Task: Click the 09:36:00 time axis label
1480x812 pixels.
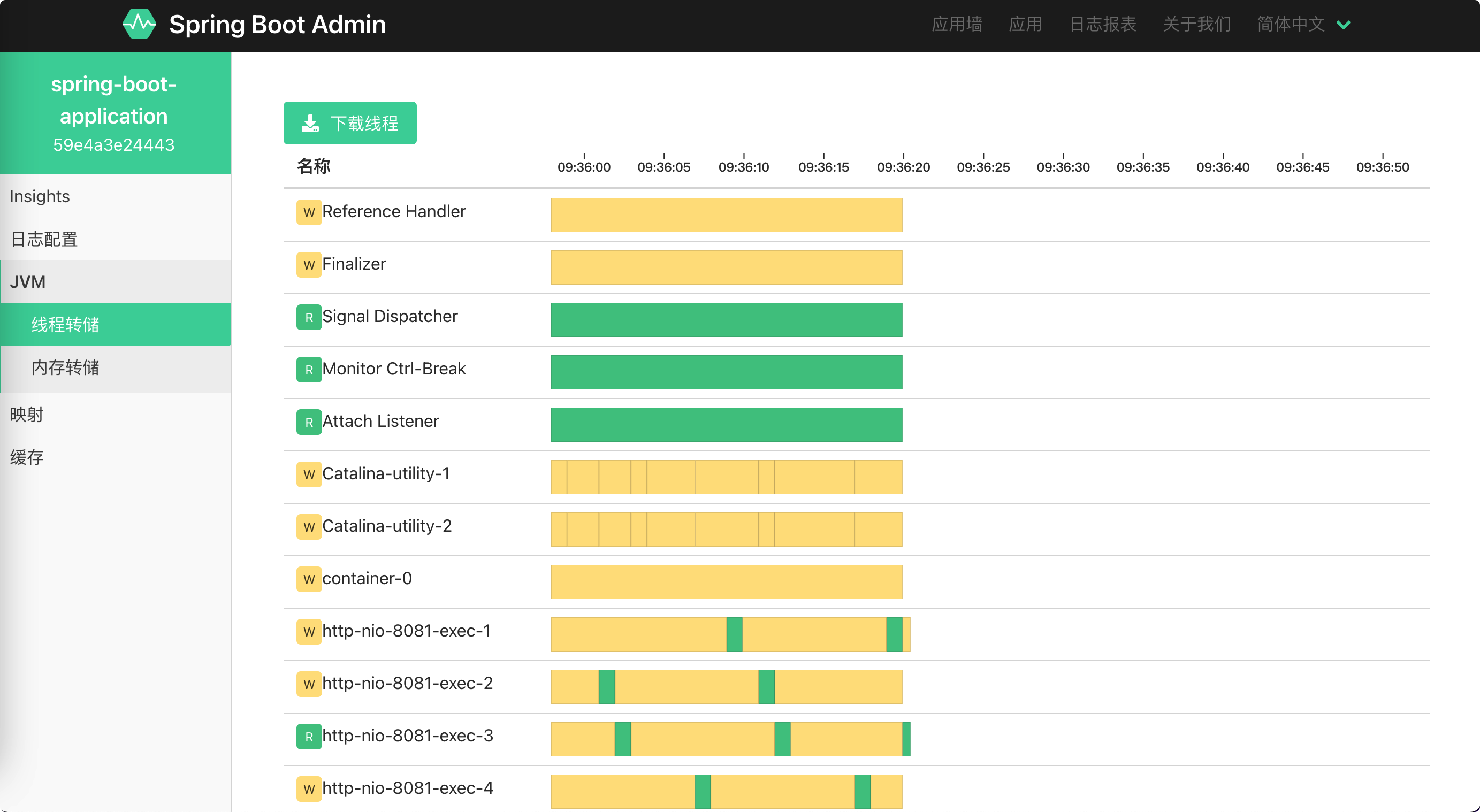Action: pos(584,167)
